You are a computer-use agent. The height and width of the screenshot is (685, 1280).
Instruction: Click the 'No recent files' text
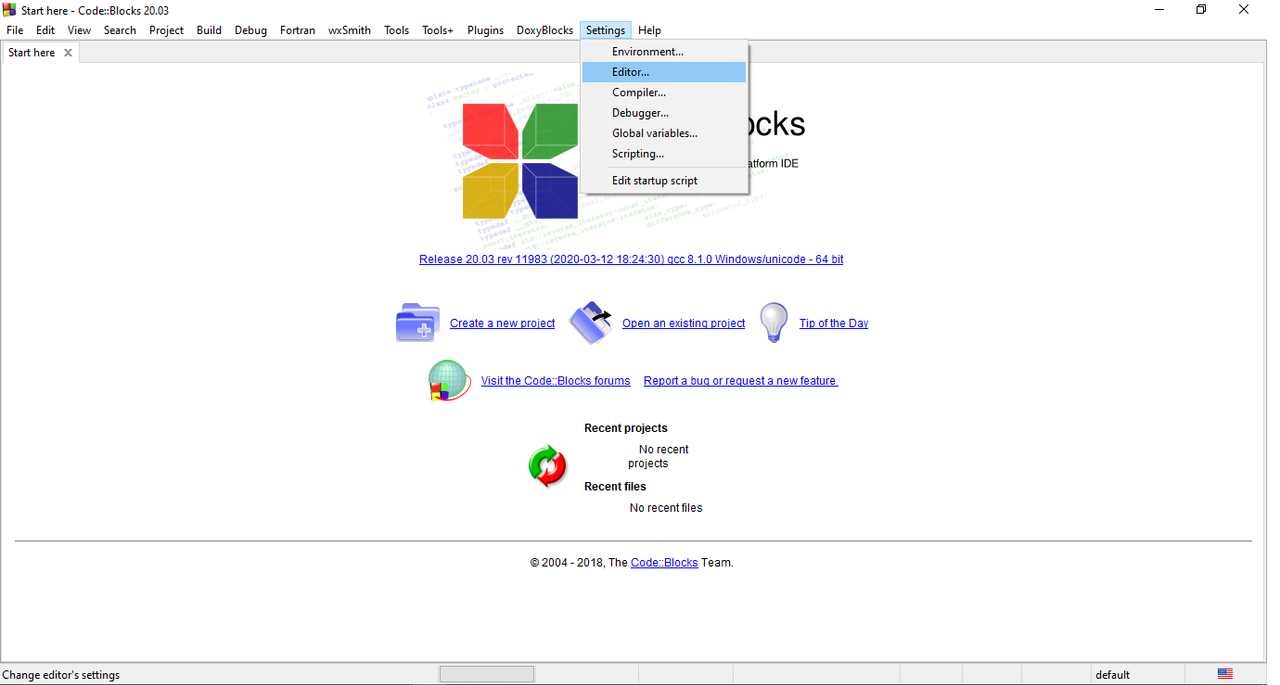coord(666,508)
